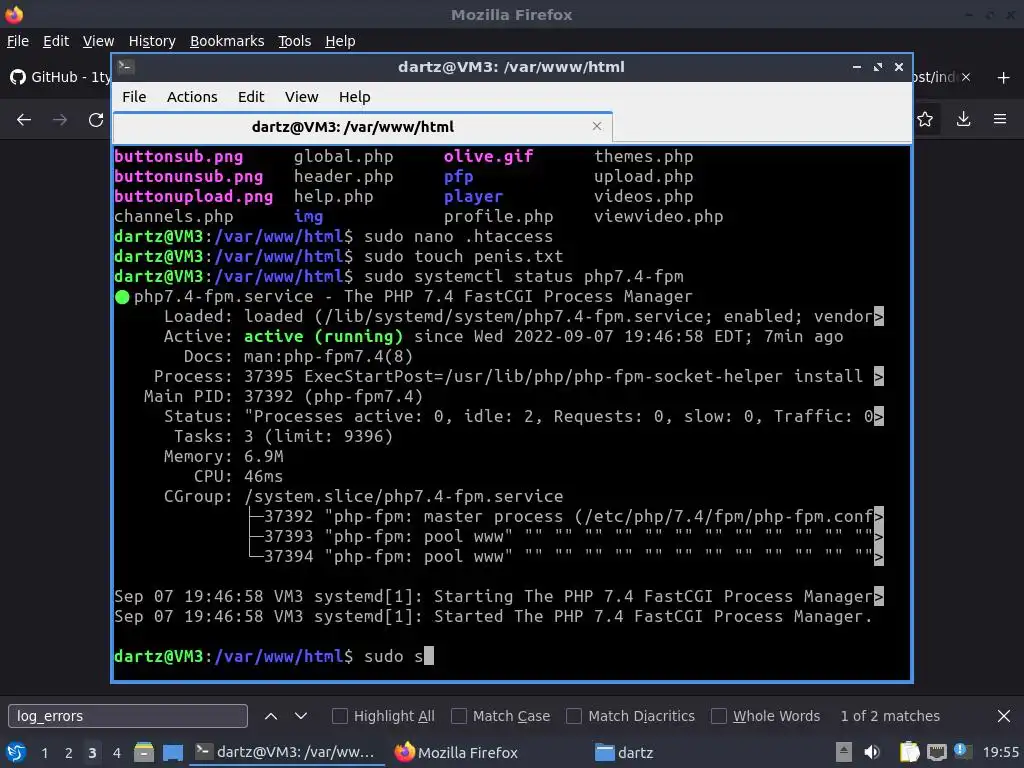This screenshot has height=768, width=1024.
Task: Open the volume speaker icon in tray
Action: tap(871, 752)
